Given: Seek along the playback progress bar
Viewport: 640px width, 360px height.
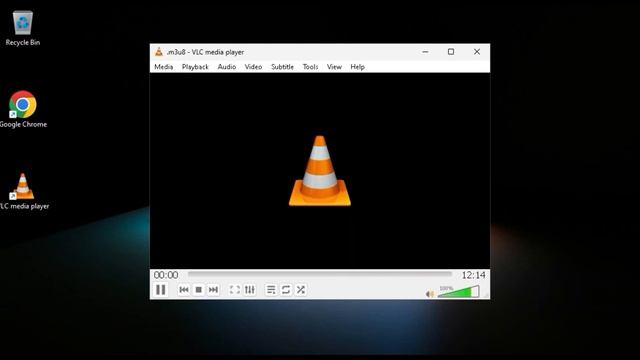Looking at the screenshot, I should pos(320,275).
